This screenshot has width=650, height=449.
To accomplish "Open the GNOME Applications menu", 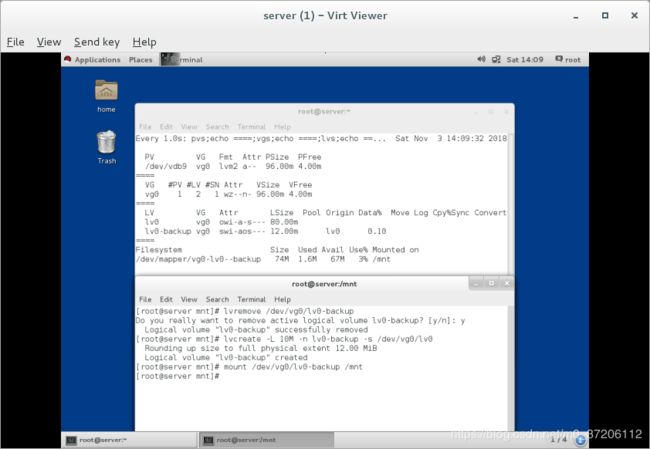I will coord(92,60).
